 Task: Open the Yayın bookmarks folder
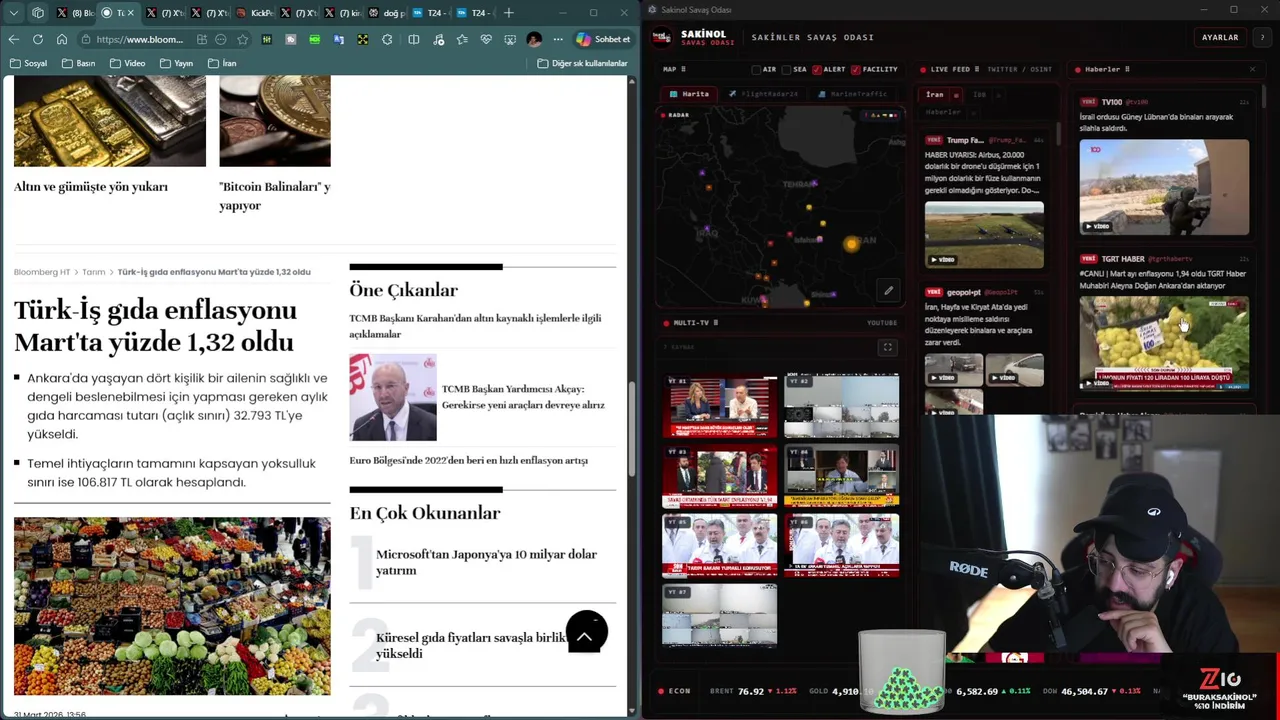pos(176,63)
